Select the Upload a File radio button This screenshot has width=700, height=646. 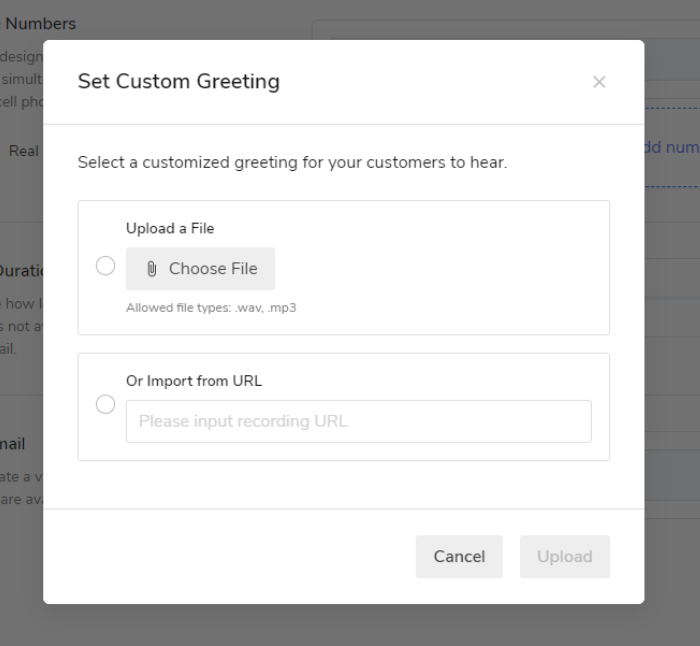coord(105,266)
